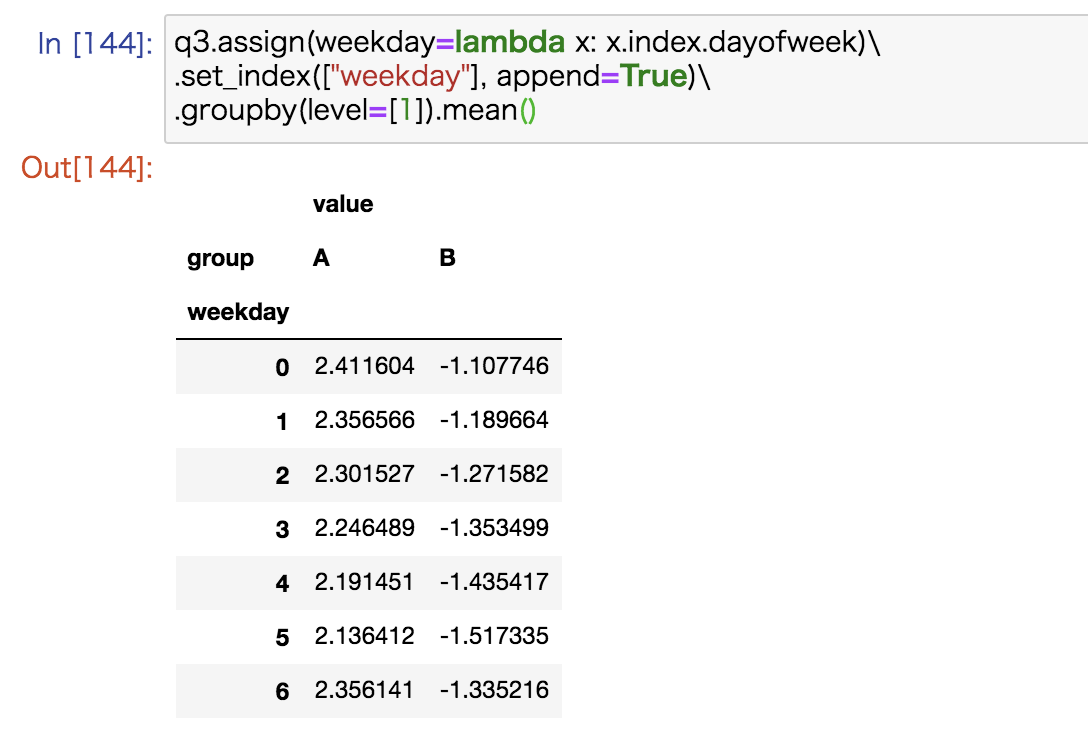The image size is (1088, 740).
Task: Click cell value 2.411604
Action: pos(364,367)
